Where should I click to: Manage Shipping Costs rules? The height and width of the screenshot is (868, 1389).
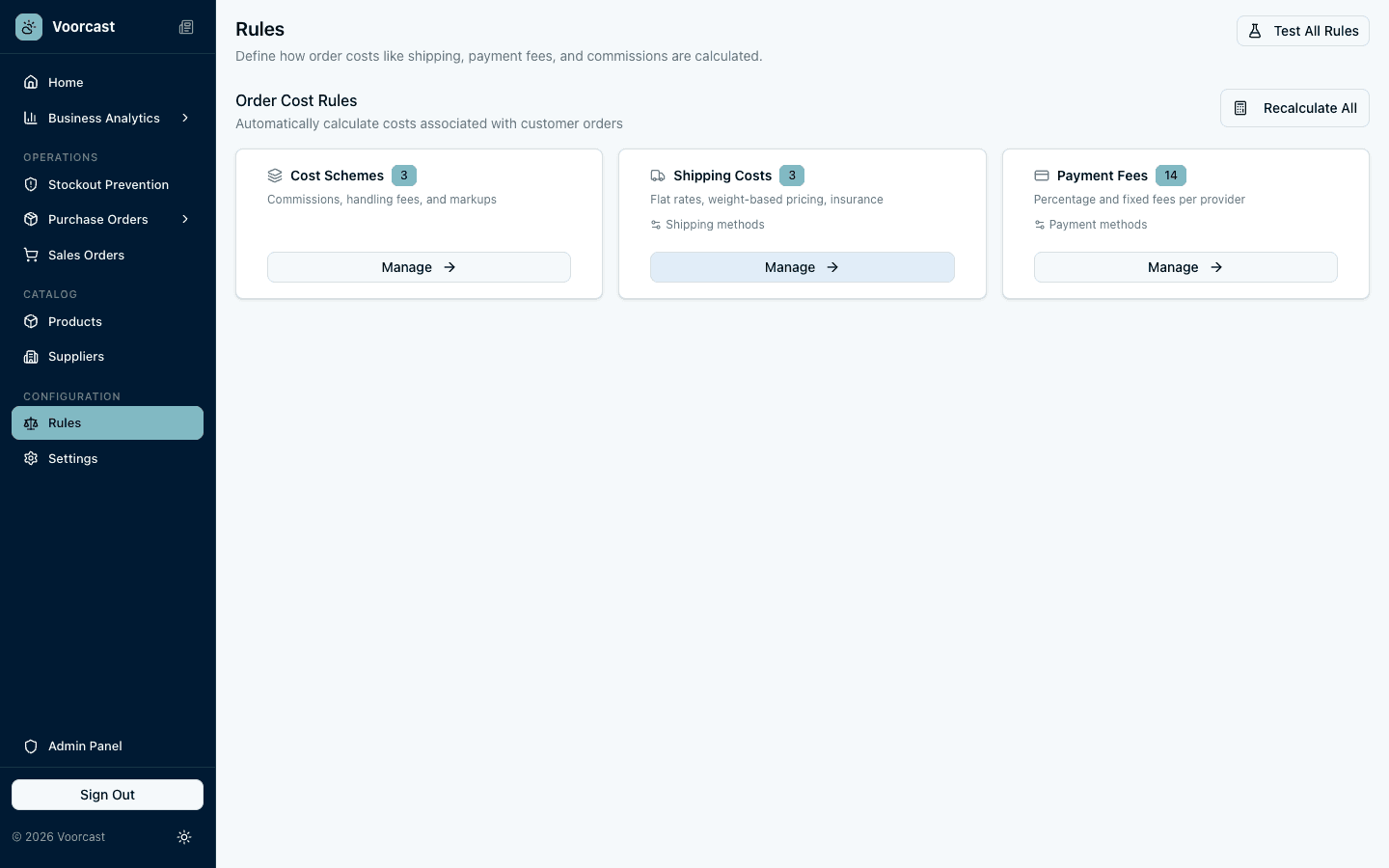coord(802,267)
